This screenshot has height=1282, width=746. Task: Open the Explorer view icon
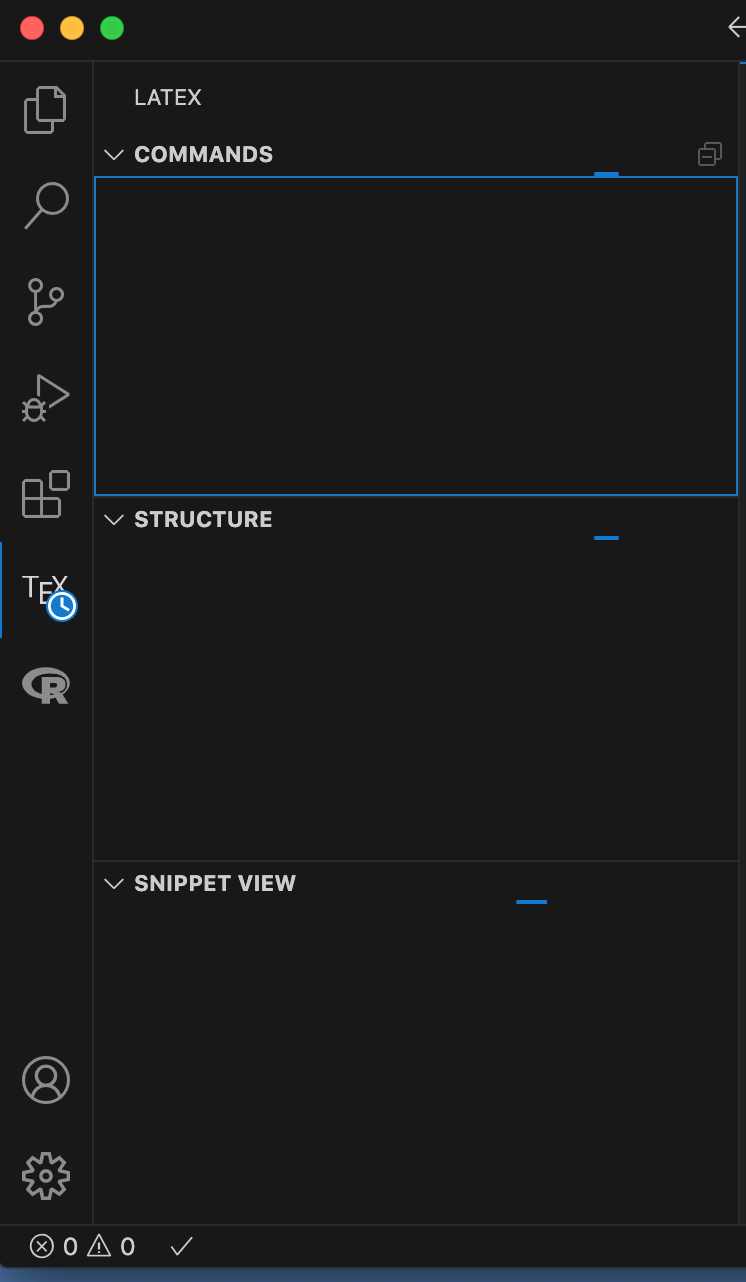[x=45, y=109]
